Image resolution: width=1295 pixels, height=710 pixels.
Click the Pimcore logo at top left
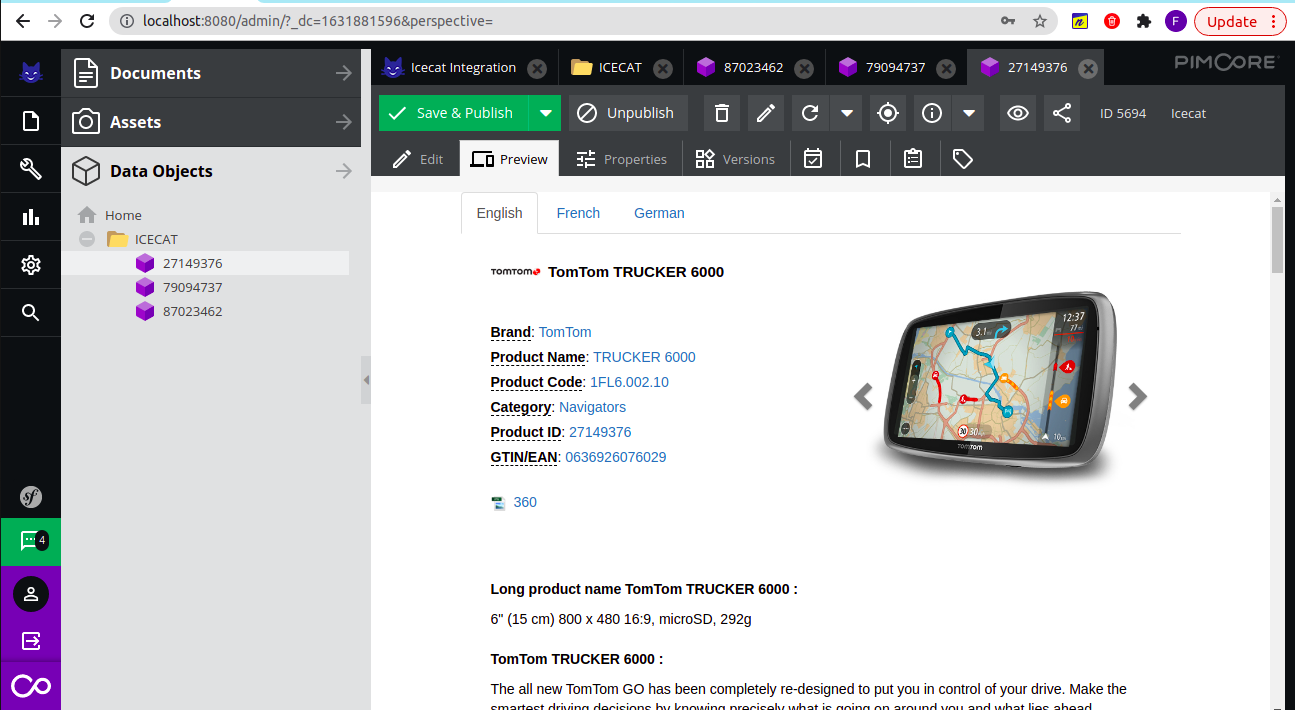(30, 72)
